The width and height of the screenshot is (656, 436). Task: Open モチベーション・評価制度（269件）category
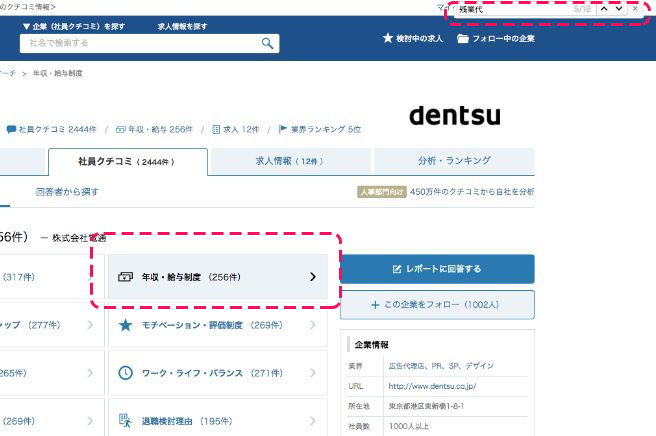[218, 325]
